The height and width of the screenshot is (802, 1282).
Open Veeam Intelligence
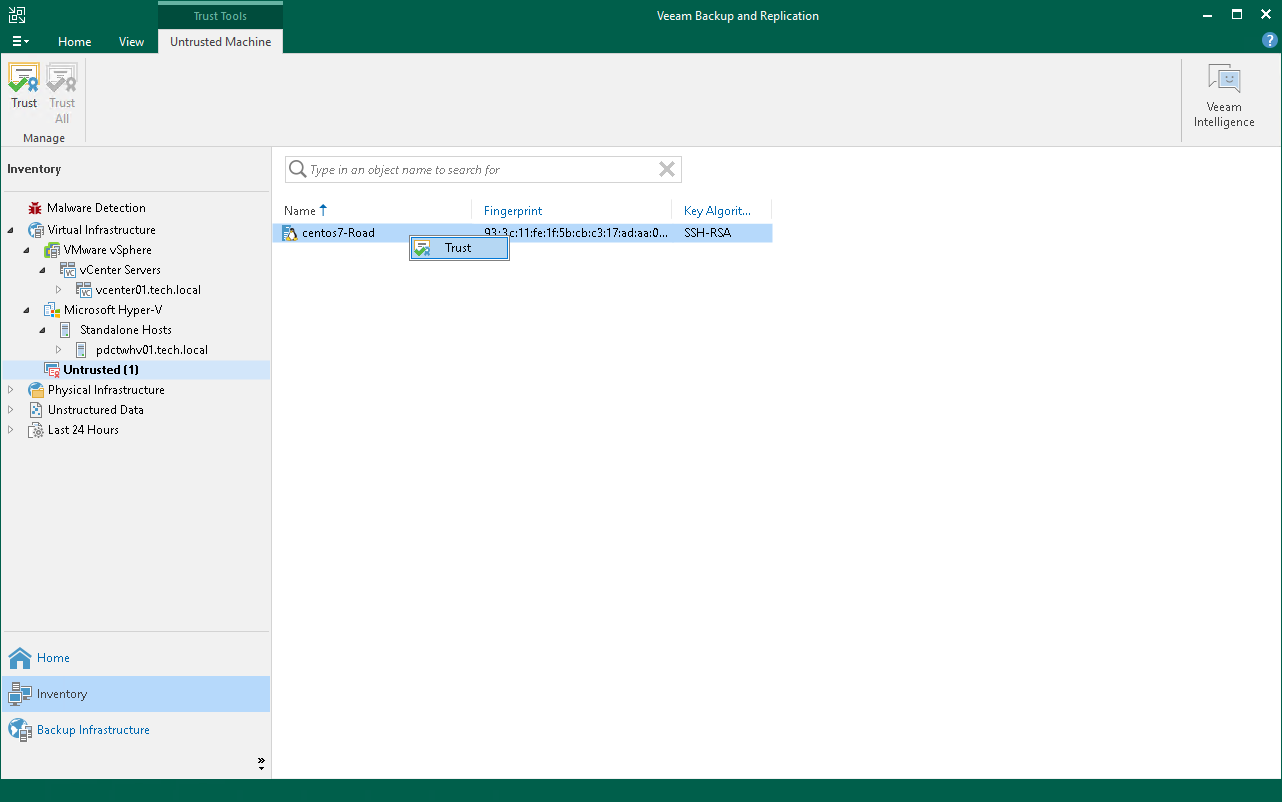click(1224, 96)
